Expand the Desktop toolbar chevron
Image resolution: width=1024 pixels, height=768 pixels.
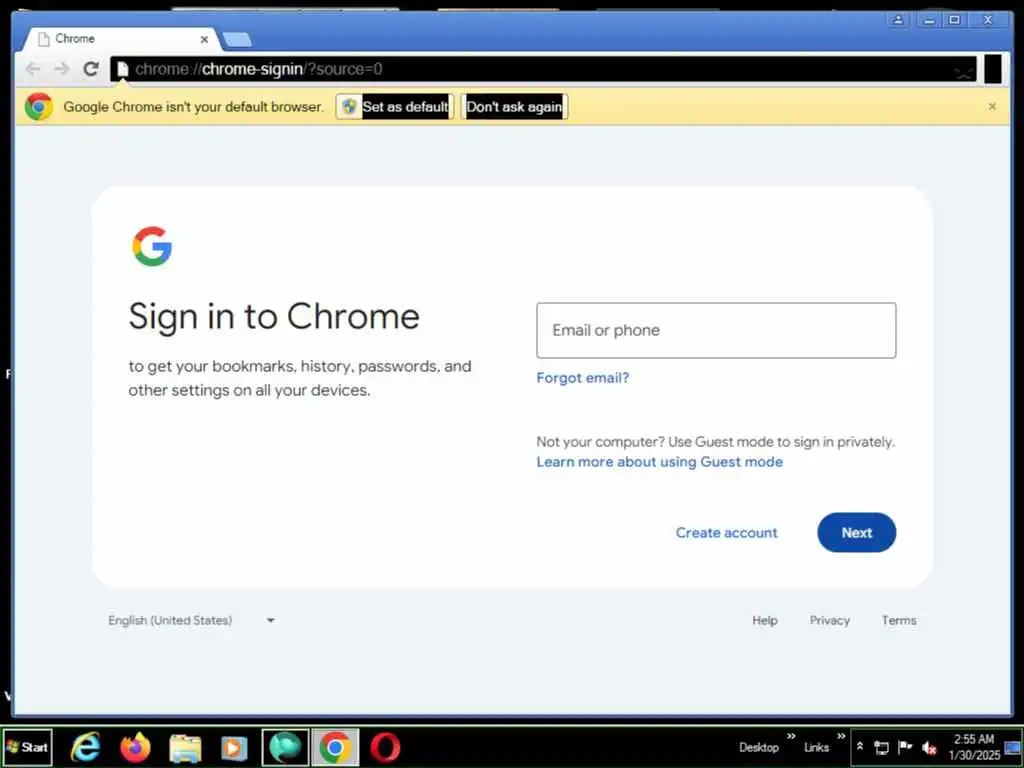(x=791, y=737)
